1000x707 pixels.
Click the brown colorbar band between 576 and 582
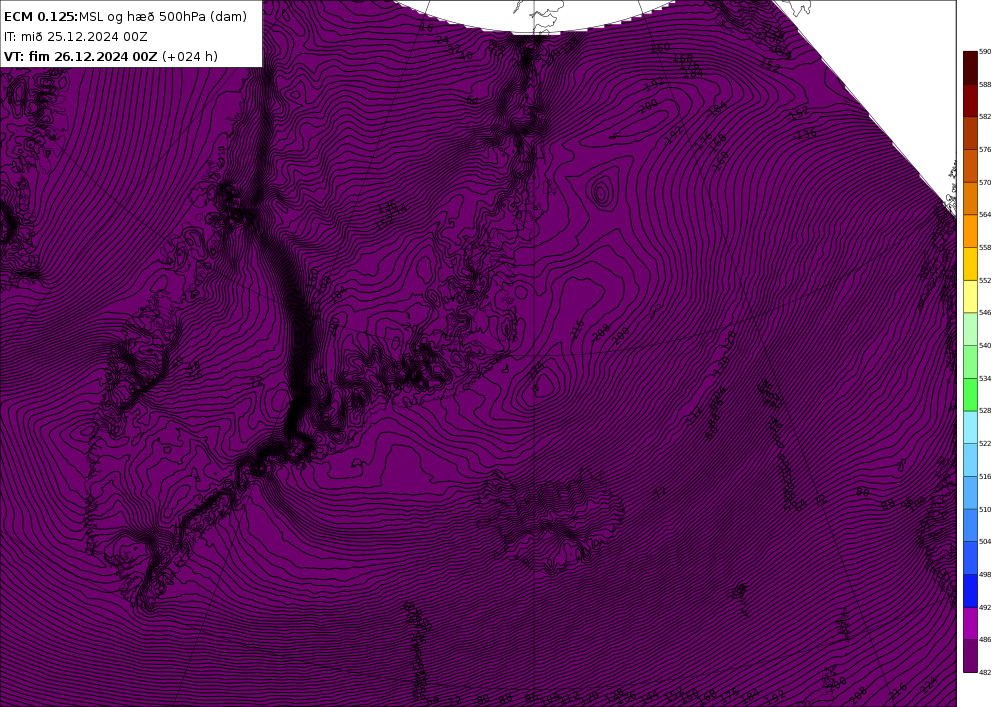(970, 133)
